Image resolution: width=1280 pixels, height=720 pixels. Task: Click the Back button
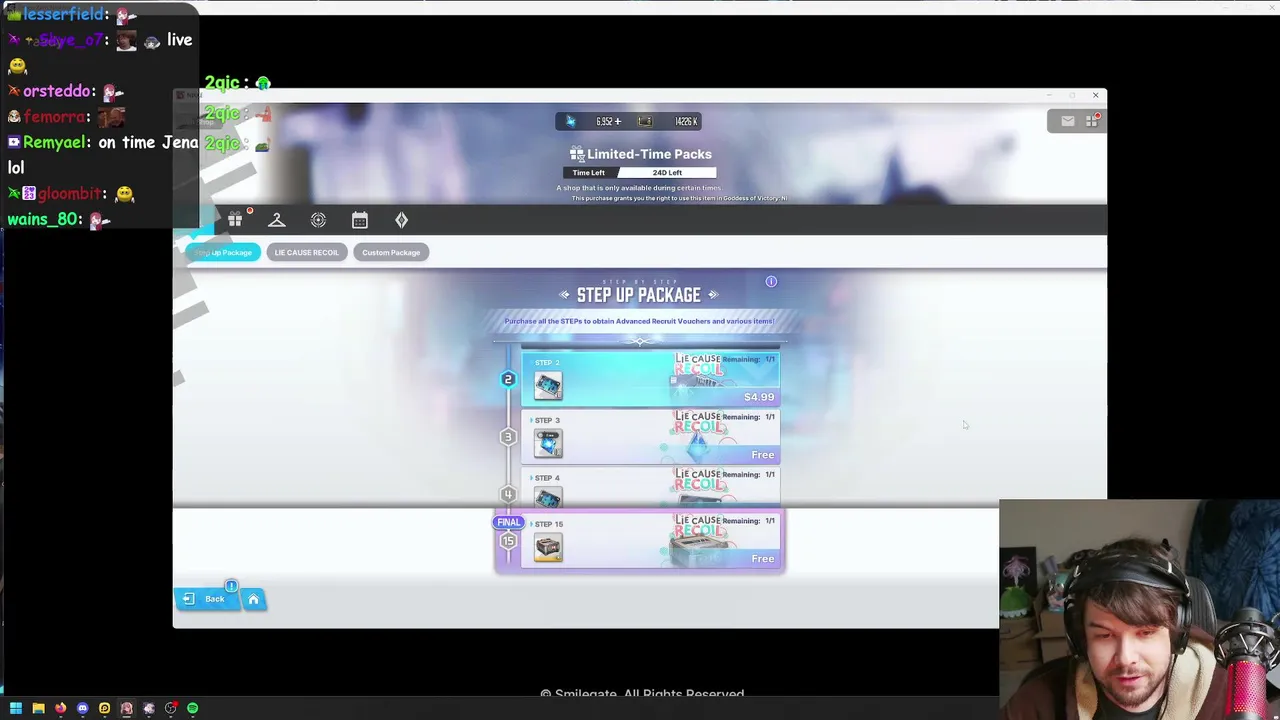coord(206,599)
